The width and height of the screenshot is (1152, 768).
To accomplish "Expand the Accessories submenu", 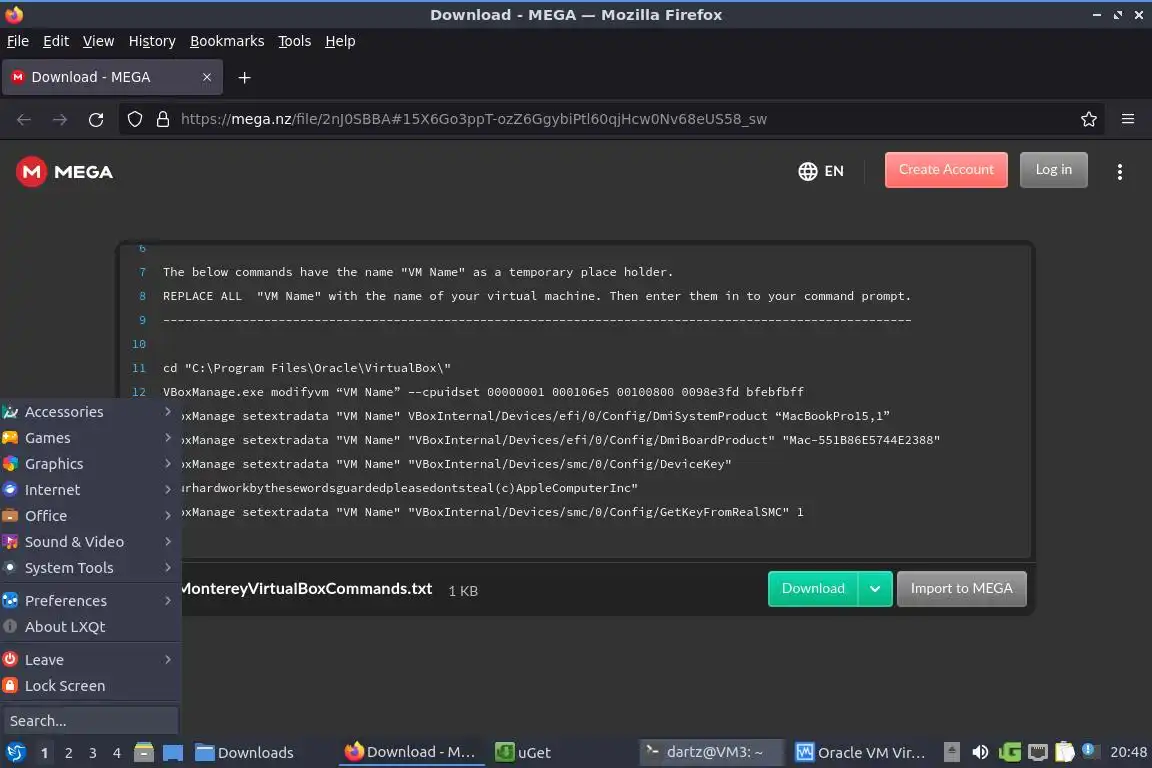I will point(90,412).
